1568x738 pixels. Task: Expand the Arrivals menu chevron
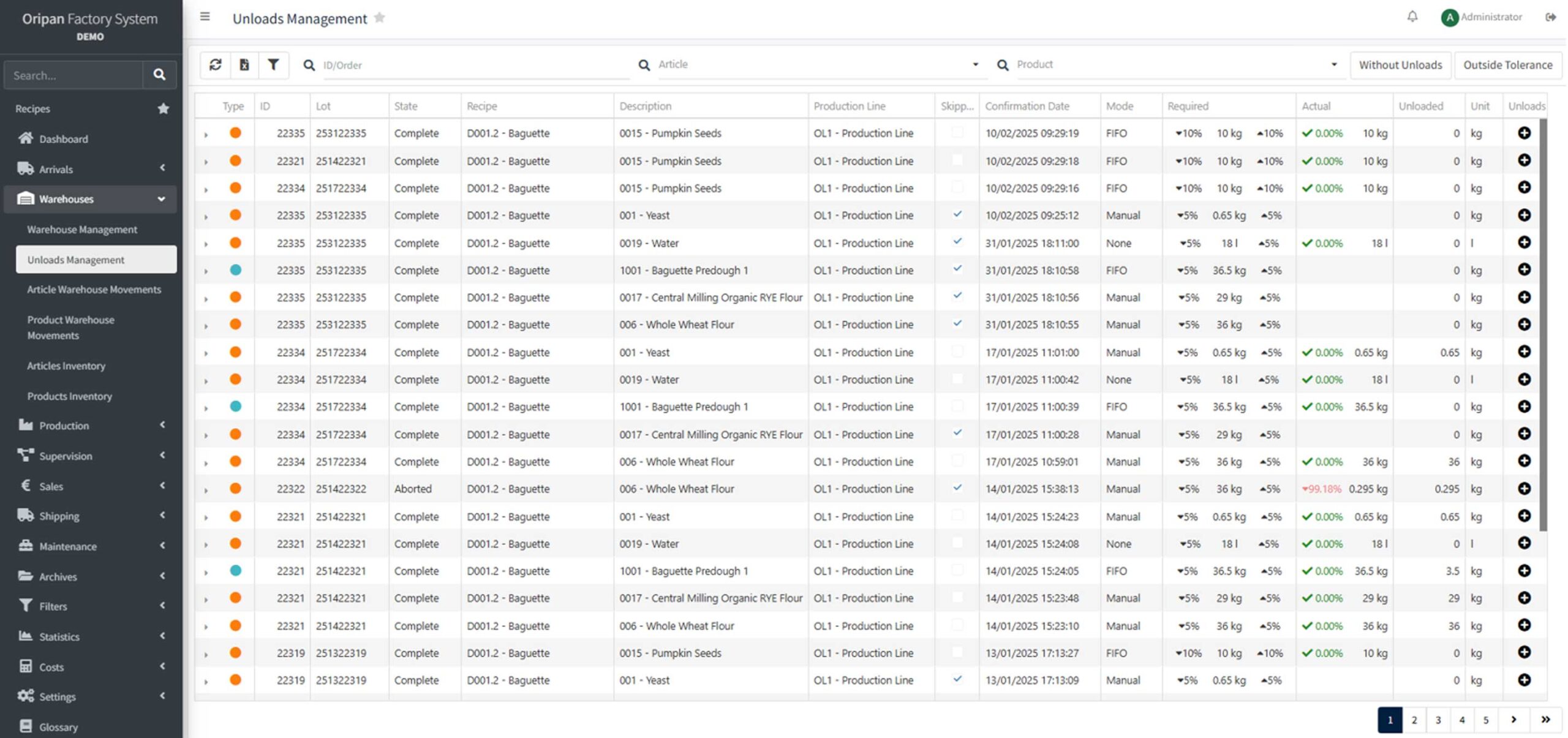coord(162,168)
